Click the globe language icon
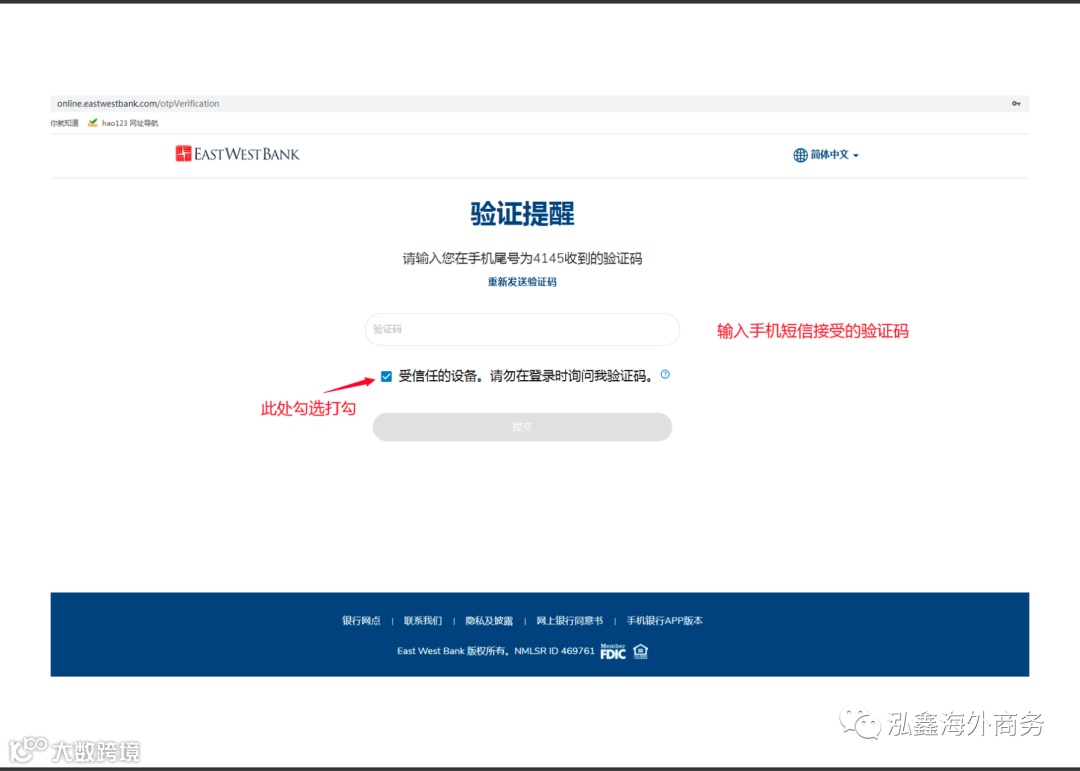Viewport: 1080px width, 771px height. [x=800, y=155]
